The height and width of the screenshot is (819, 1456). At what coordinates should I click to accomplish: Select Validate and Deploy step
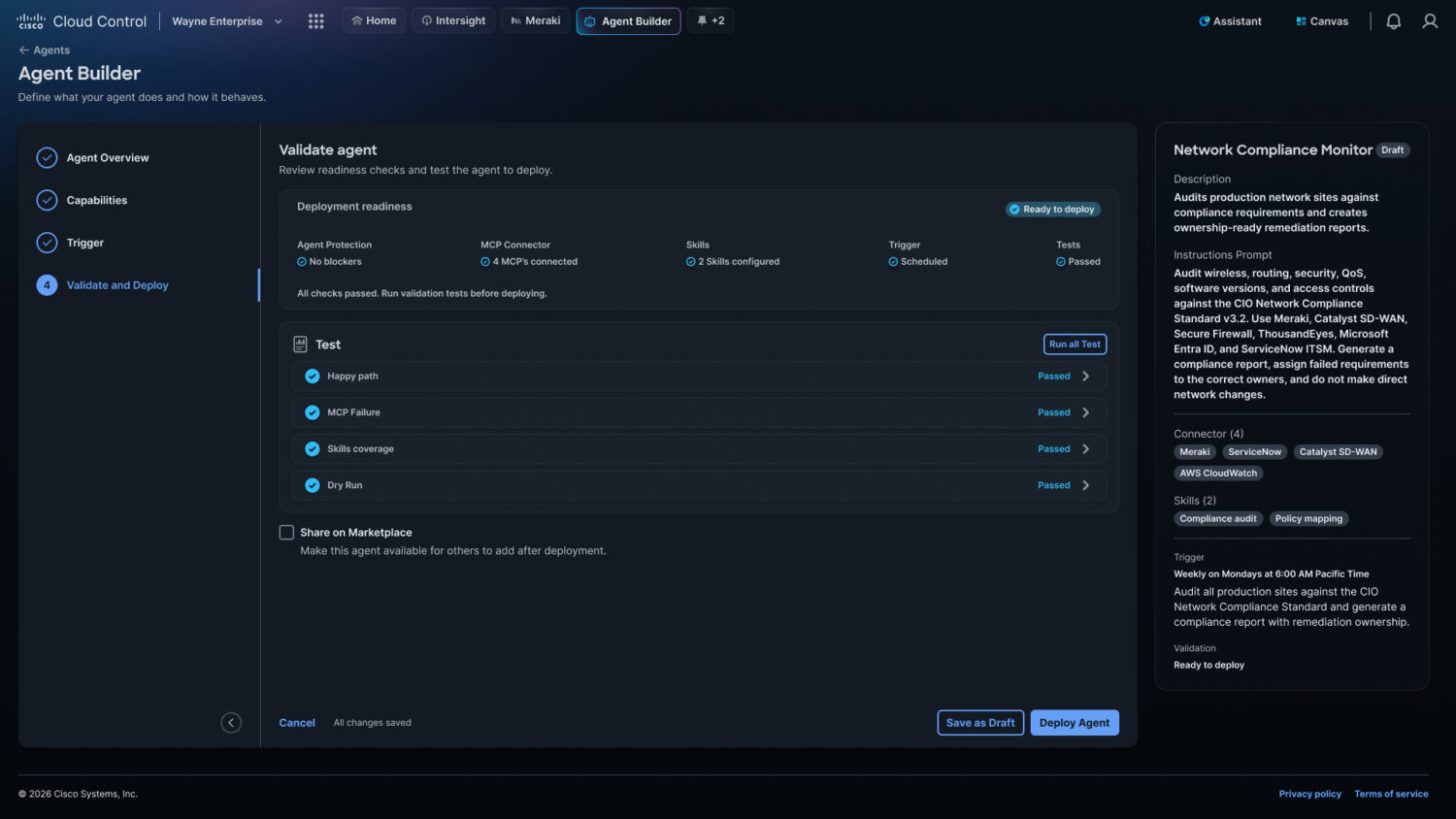(117, 285)
